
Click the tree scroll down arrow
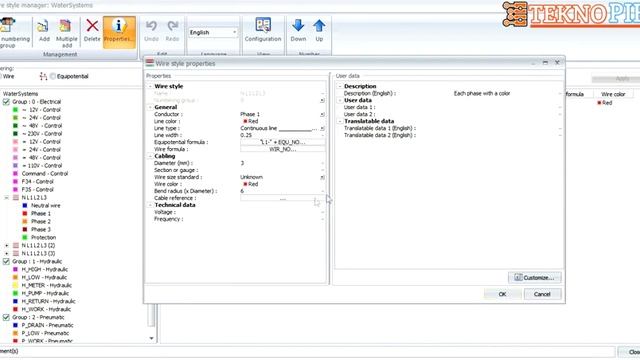click(x=152, y=338)
